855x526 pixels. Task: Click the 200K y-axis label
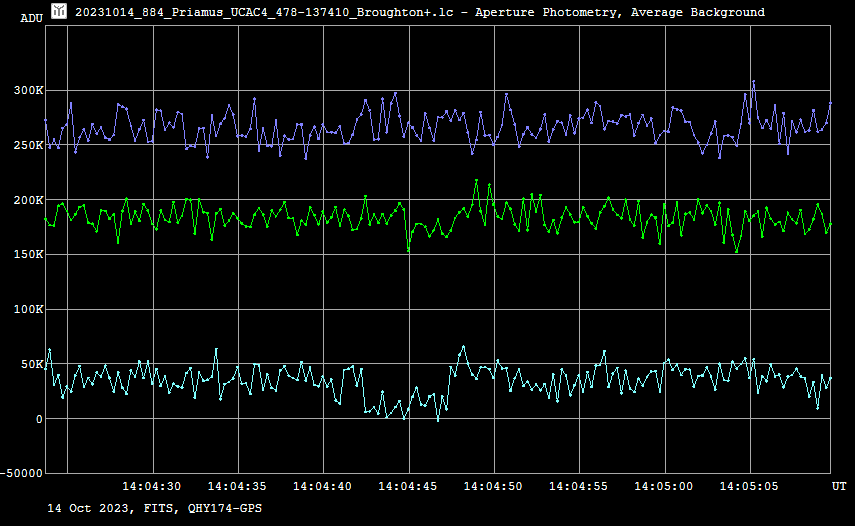pos(28,201)
